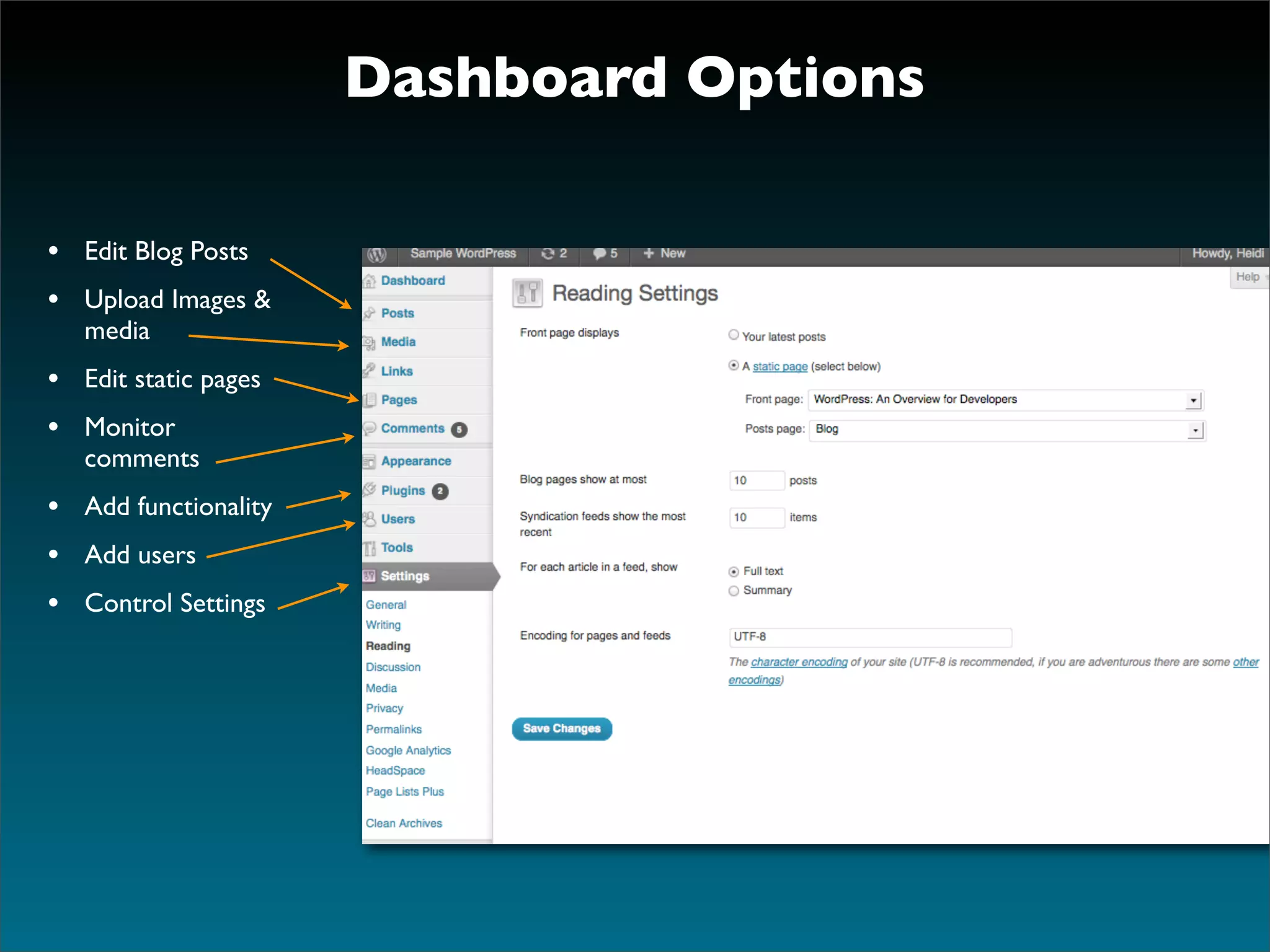
Task: Go to Media settings submenu under Settings
Action: point(381,688)
